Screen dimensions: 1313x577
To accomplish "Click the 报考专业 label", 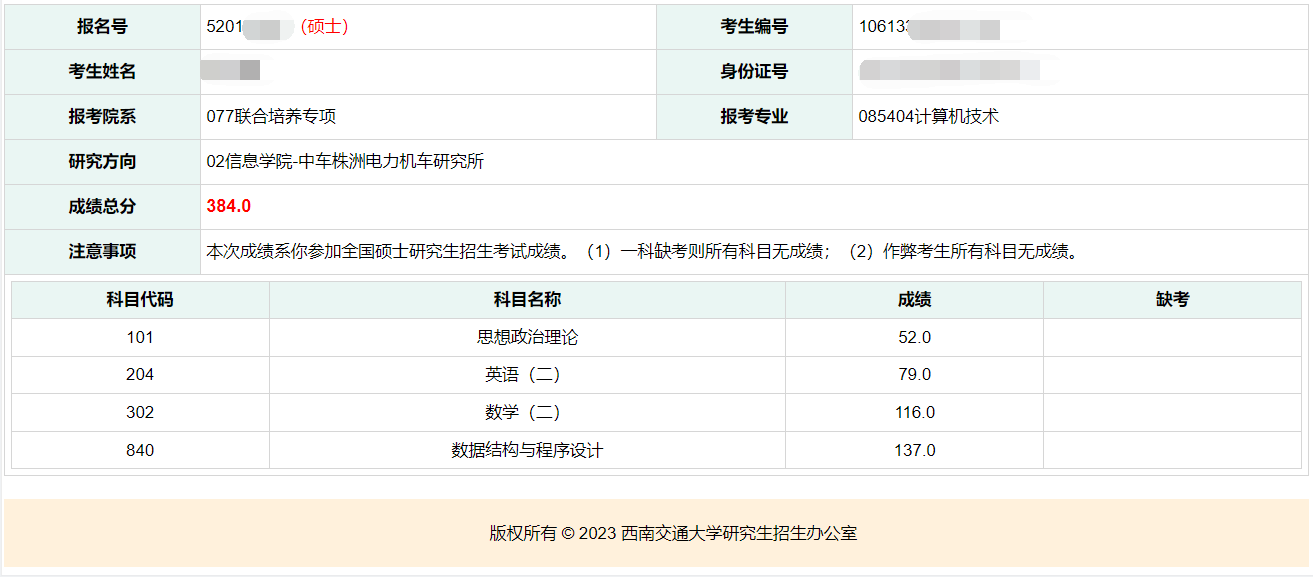I will pos(754,117).
